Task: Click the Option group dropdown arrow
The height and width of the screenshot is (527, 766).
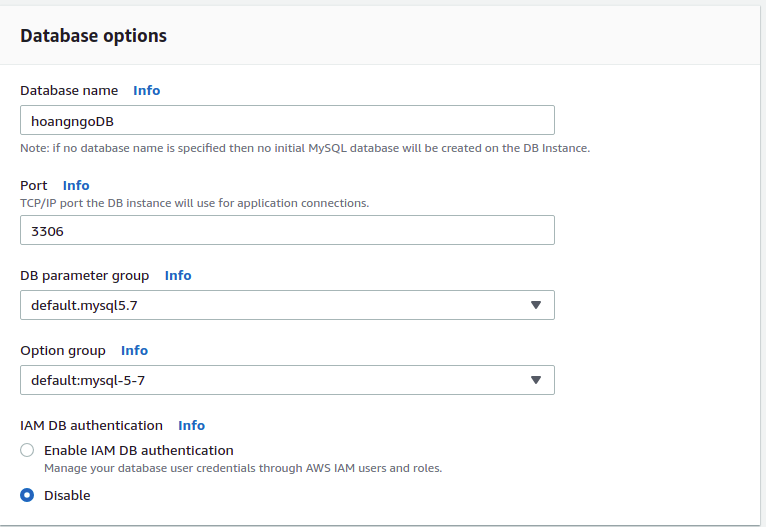Action: click(535, 380)
